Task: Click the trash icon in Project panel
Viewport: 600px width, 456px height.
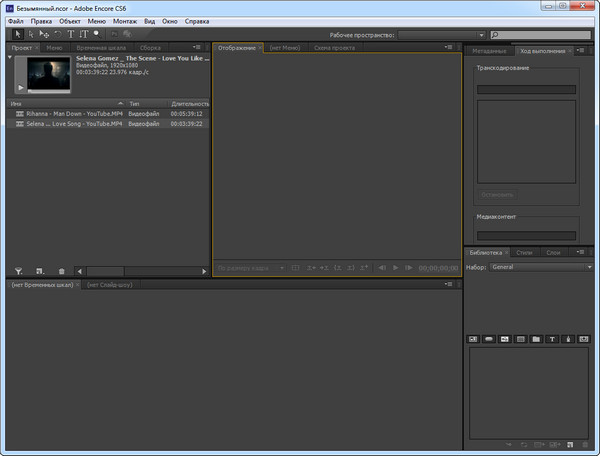Action: [61, 271]
